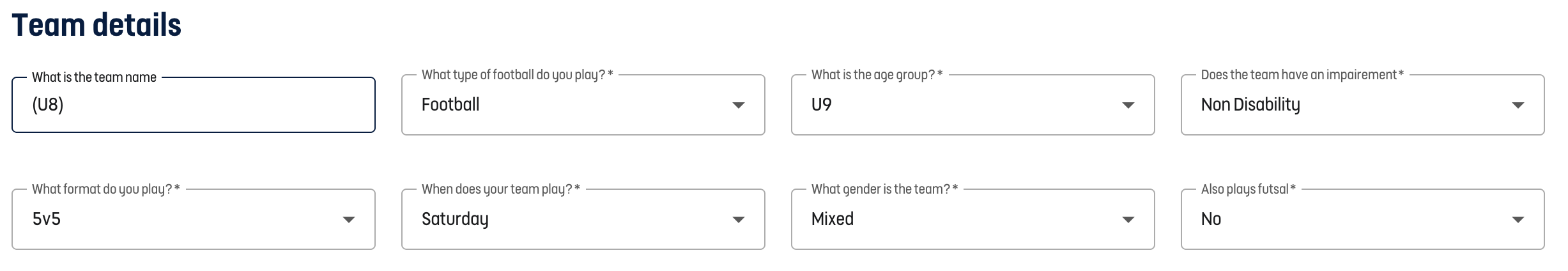Open the type of football dropdown

583,105
